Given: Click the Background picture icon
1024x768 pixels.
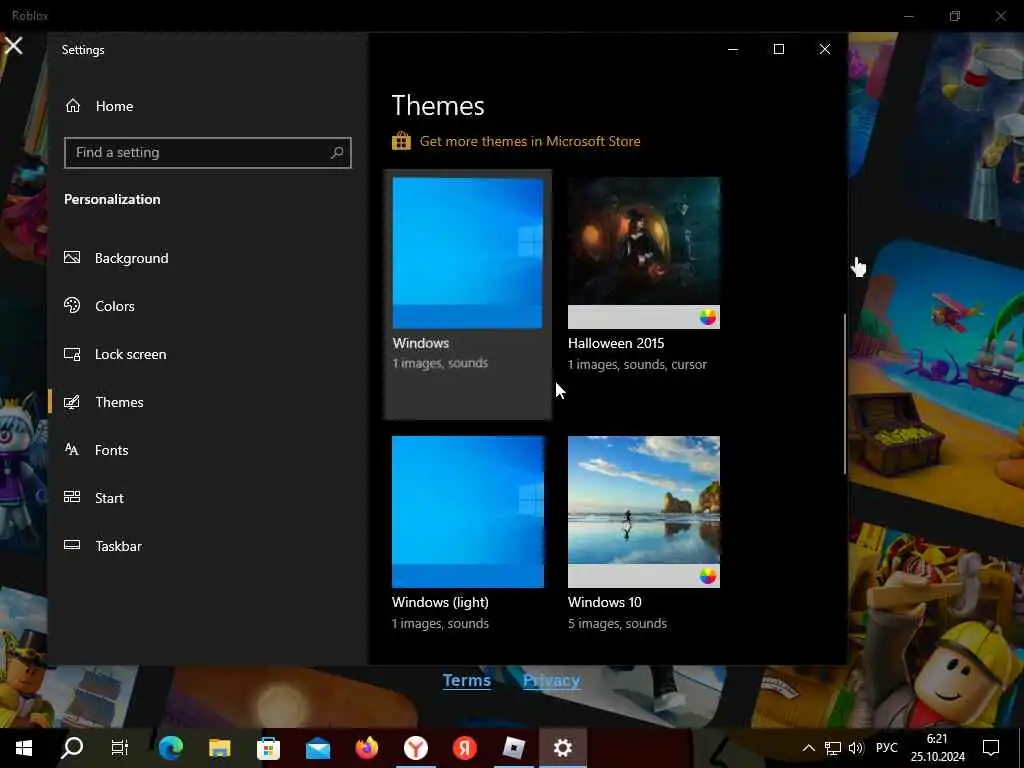Looking at the screenshot, I should (x=72, y=257).
